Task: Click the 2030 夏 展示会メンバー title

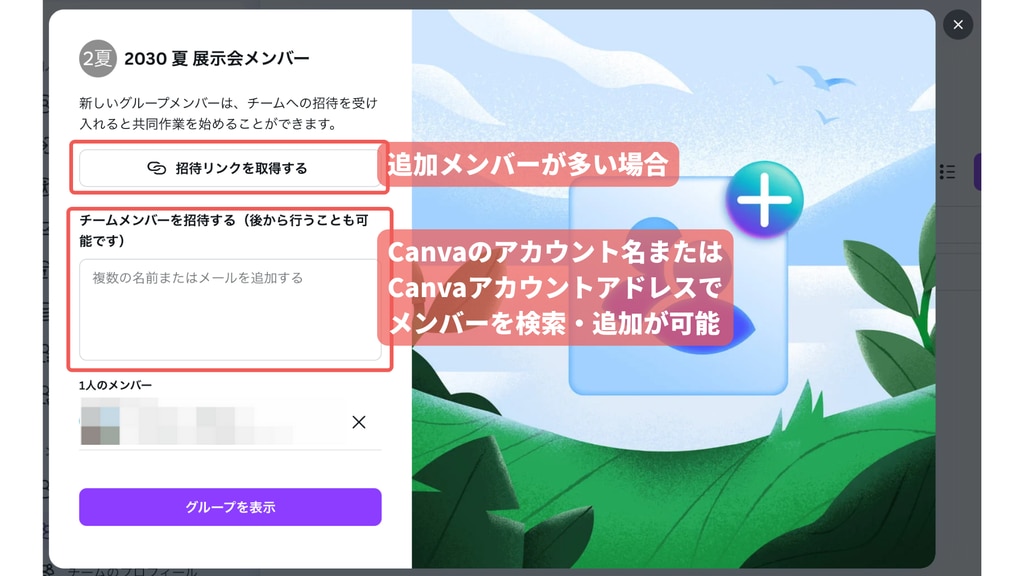Action: coord(217,59)
